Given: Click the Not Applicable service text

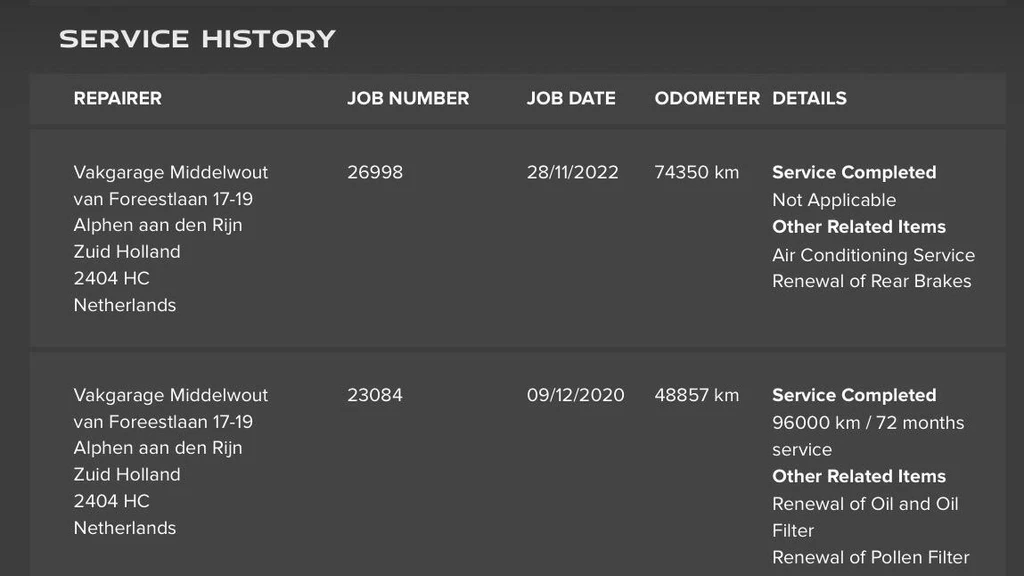Looking at the screenshot, I should (x=834, y=200).
